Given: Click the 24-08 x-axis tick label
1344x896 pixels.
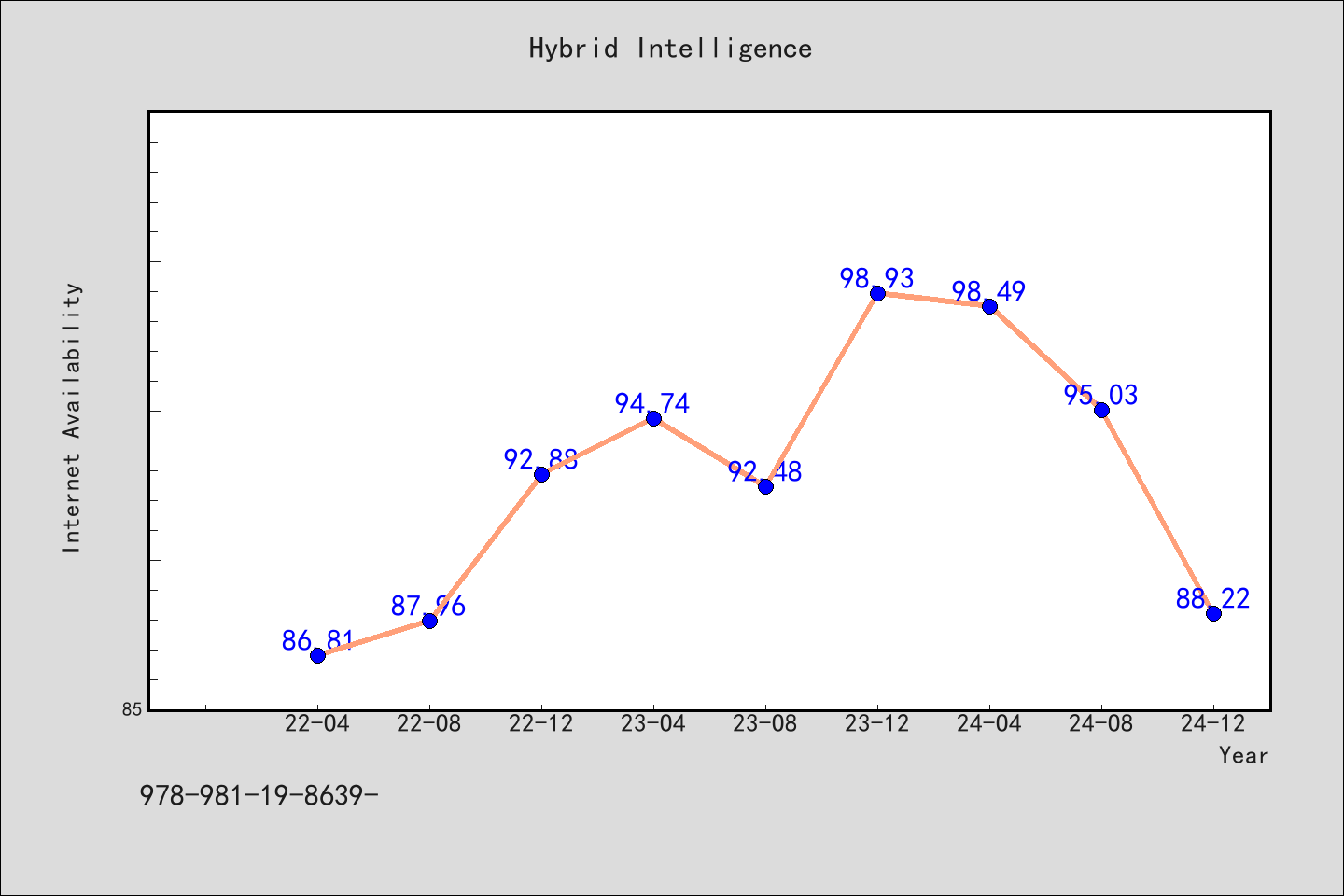Looking at the screenshot, I should coord(1101,724).
